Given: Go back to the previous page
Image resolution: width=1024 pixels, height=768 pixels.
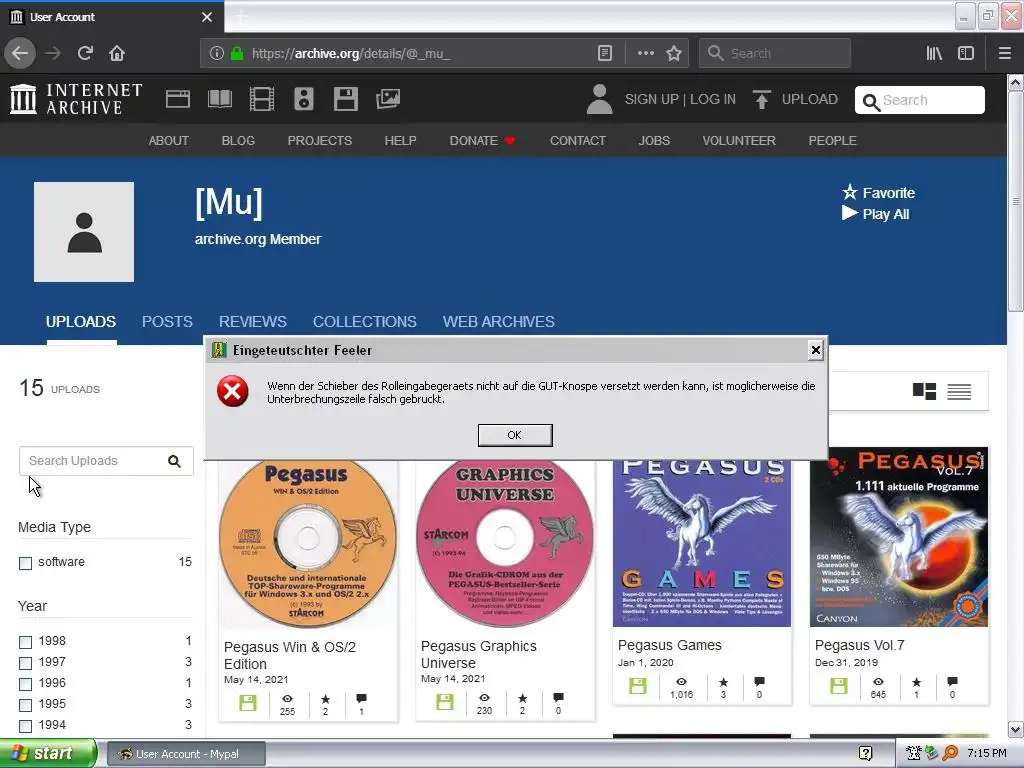Looking at the screenshot, I should pyautogui.click(x=20, y=54).
